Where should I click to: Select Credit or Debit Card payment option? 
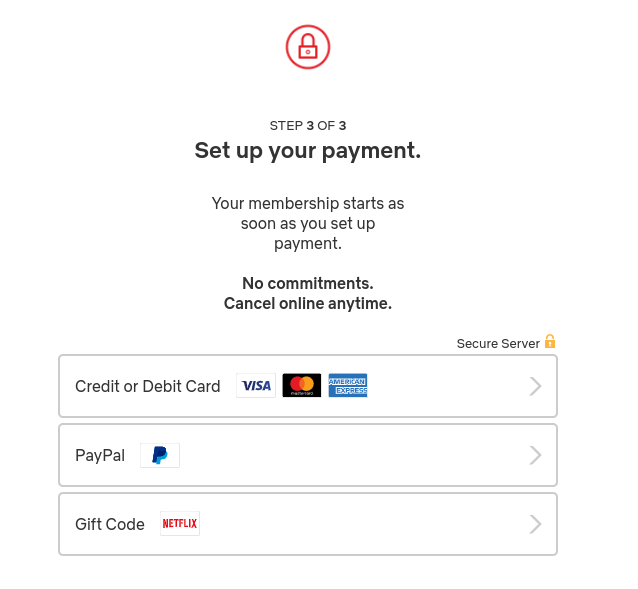[x=308, y=386]
